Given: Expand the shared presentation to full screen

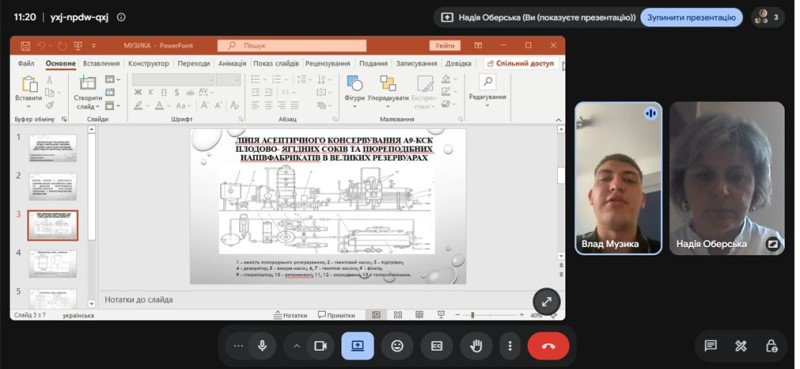Looking at the screenshot, I should coord(546,302).
